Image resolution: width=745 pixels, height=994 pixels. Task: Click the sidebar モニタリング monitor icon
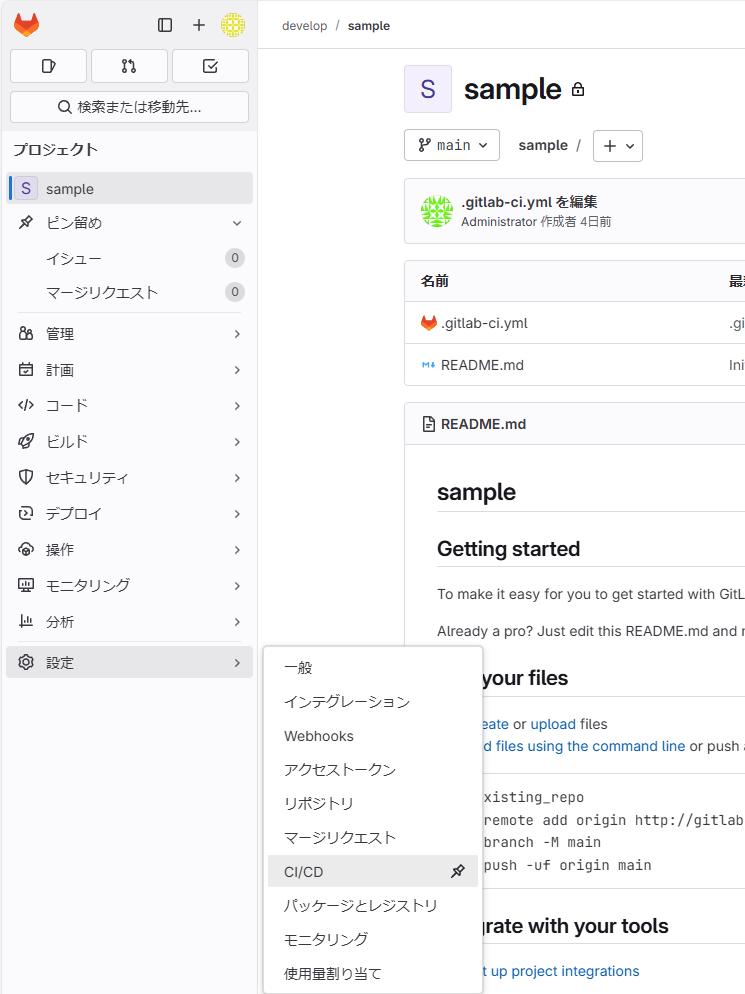coord(26,585)
